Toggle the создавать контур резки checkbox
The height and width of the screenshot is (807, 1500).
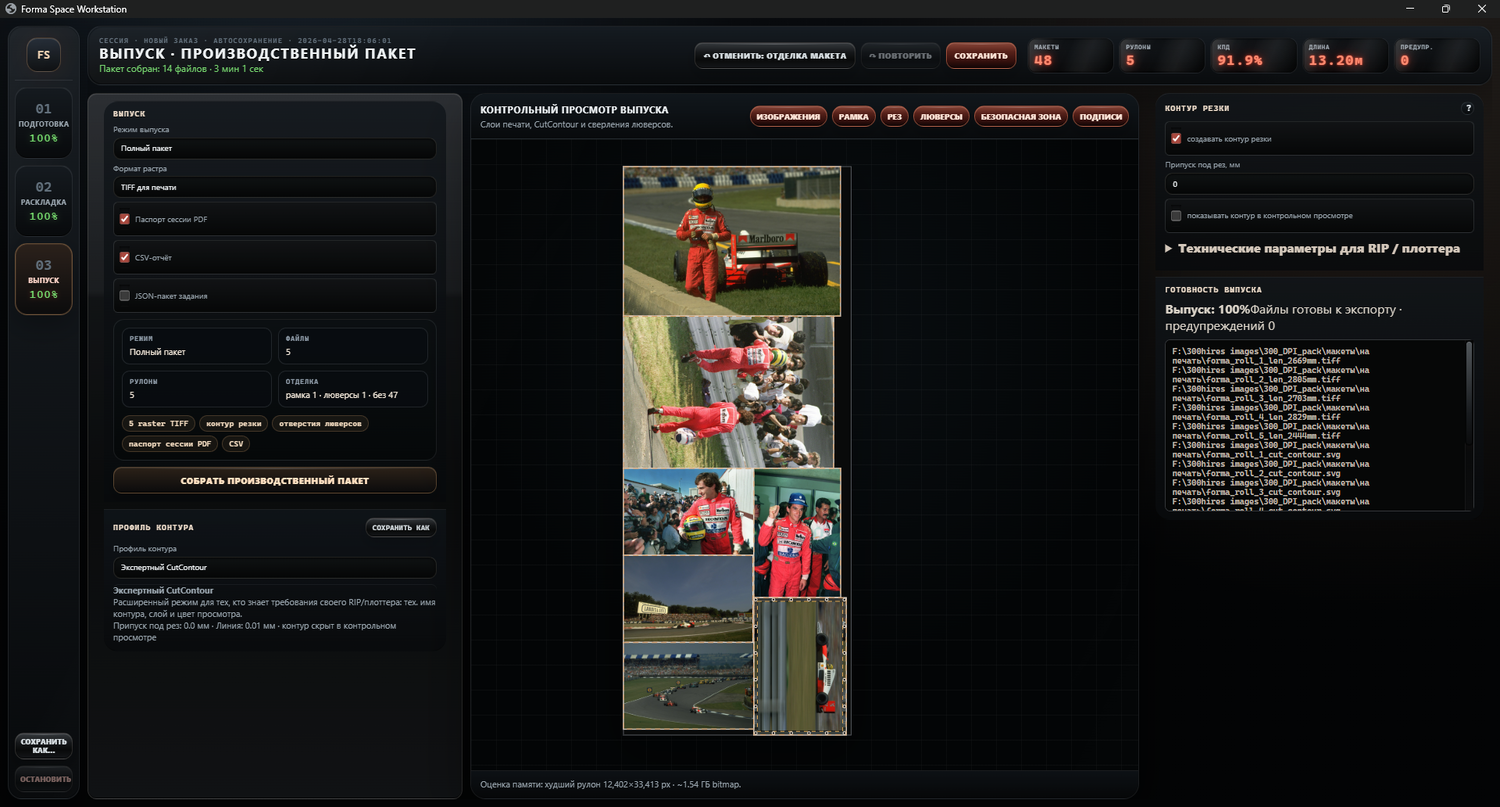coord(1177,139)
